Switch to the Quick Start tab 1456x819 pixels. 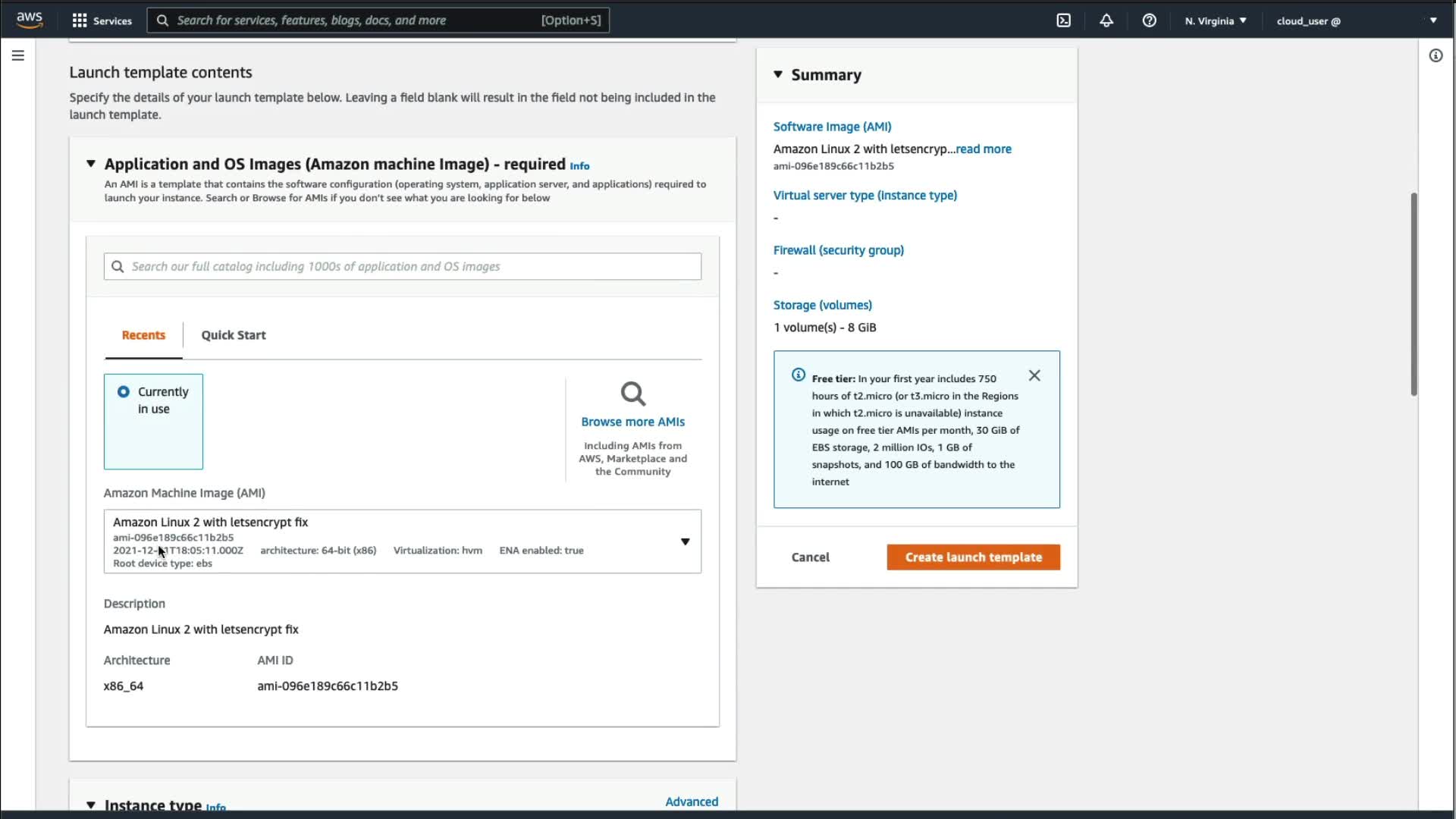click(x=234, y=335)
